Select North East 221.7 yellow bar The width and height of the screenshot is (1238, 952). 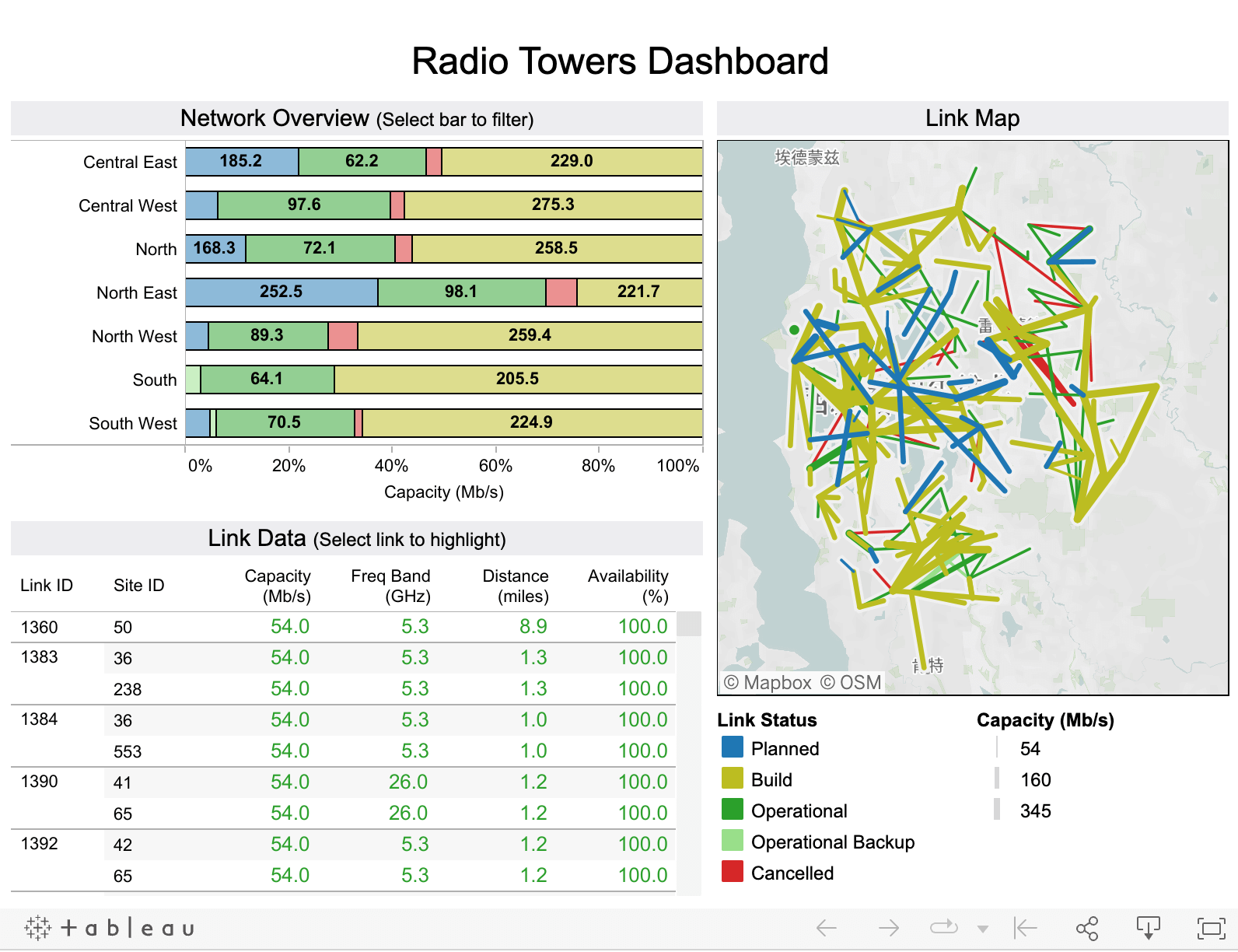[x=640, y=292]
